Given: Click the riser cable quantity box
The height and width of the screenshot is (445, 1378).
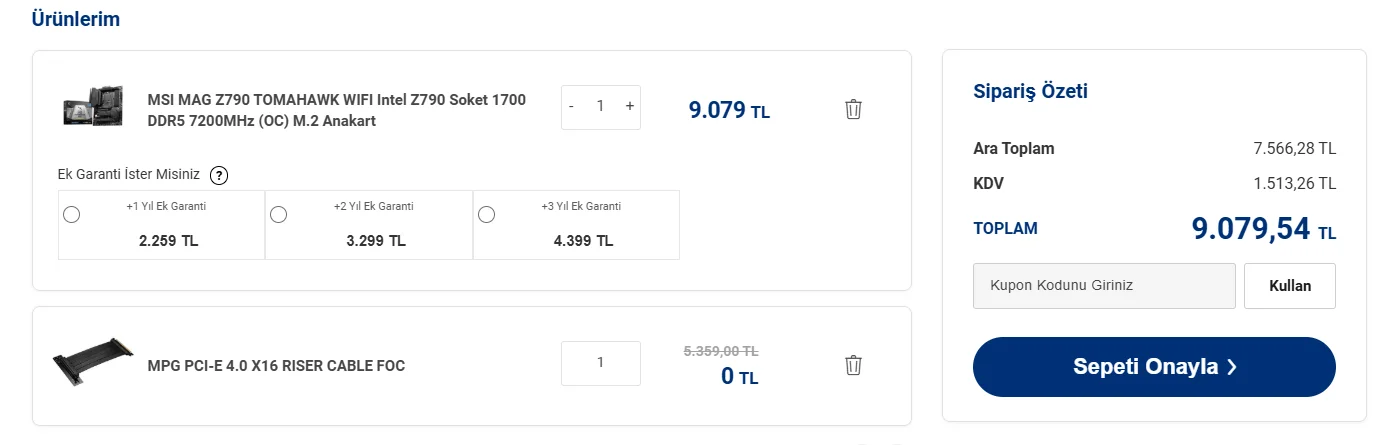Looking at the screenshot, I should click(600, 363).
